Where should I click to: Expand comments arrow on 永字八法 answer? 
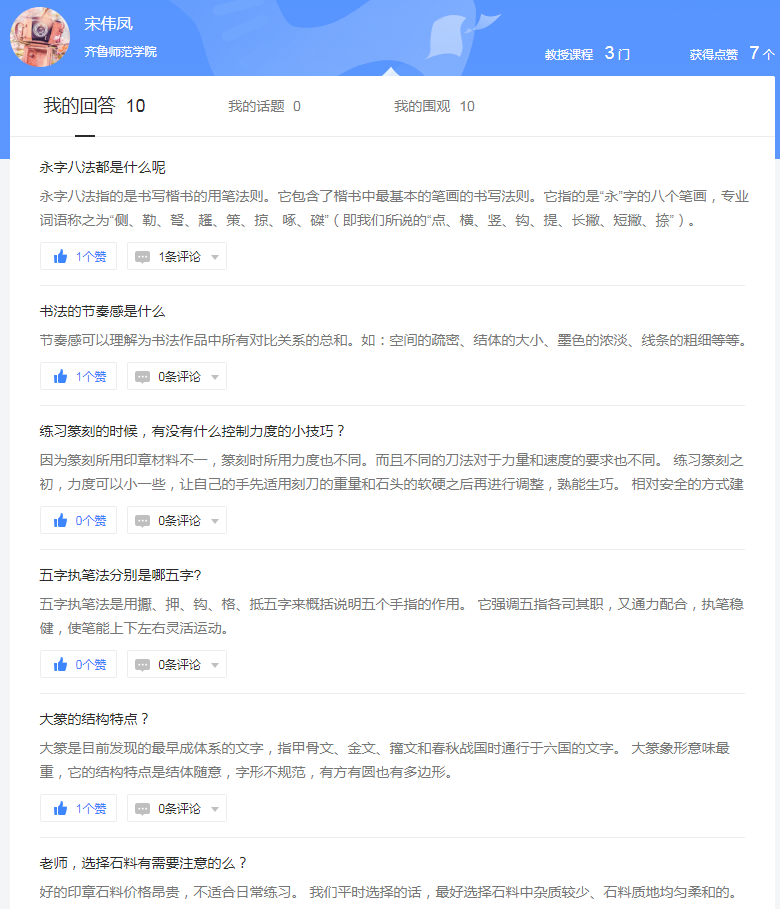pyautogui.click(x=214, y=257)
